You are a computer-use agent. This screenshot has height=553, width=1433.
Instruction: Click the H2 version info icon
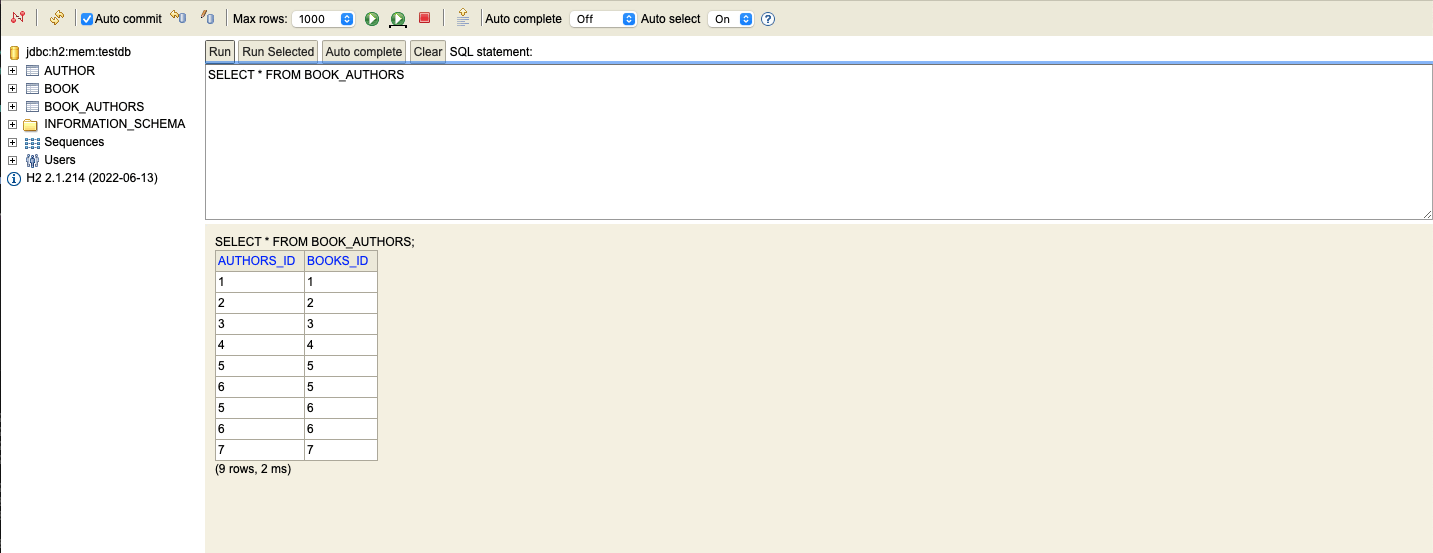(14, 179)
